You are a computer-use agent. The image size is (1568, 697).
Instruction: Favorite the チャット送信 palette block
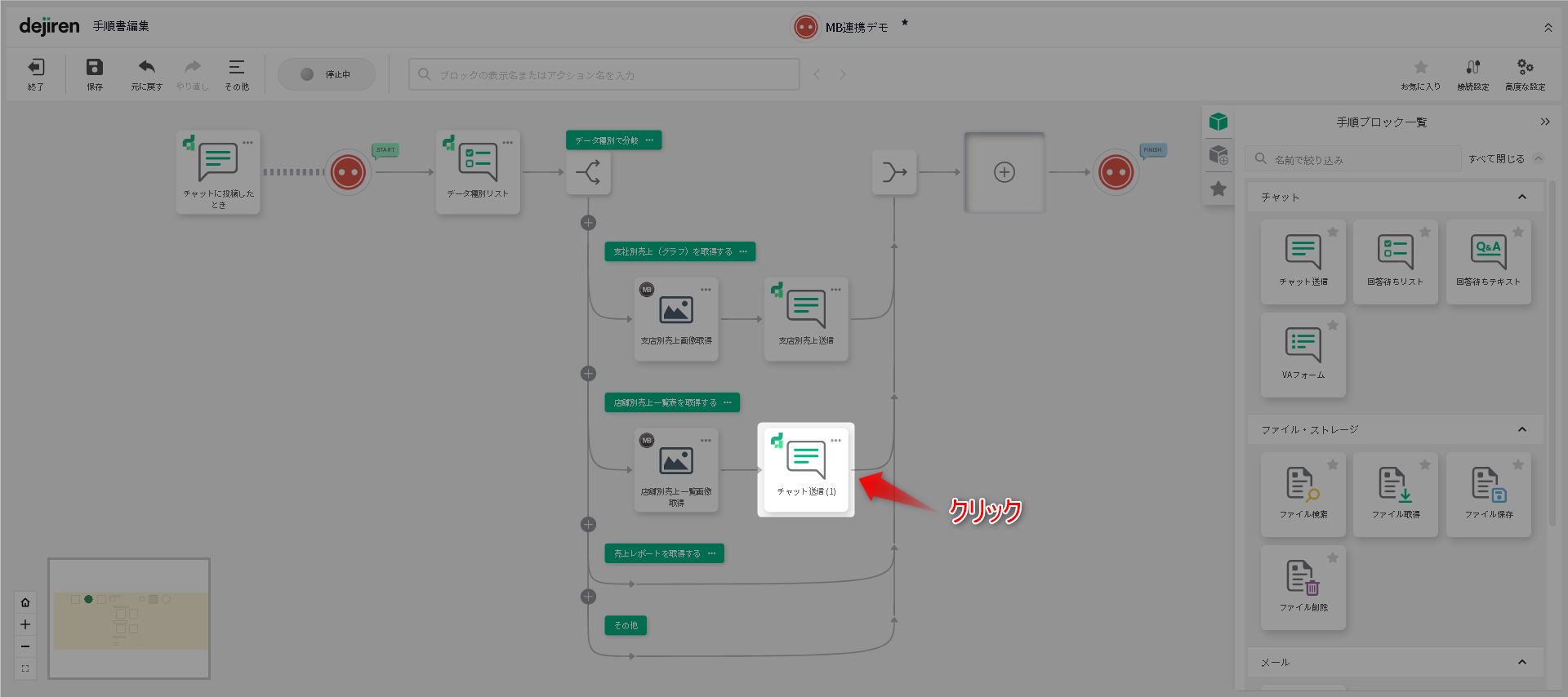(1333, 232)
